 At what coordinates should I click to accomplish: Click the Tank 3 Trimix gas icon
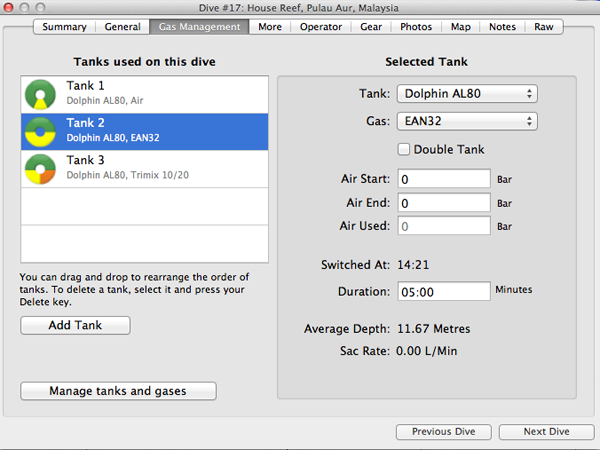coord(41,168)
